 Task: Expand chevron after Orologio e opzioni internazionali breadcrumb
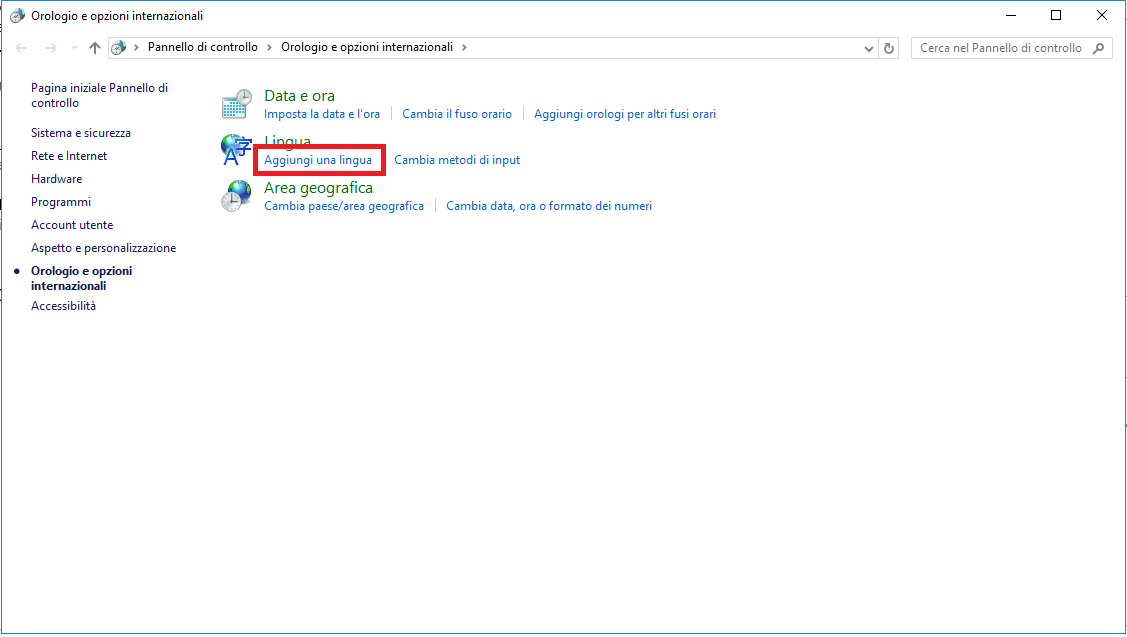point(464,47)
